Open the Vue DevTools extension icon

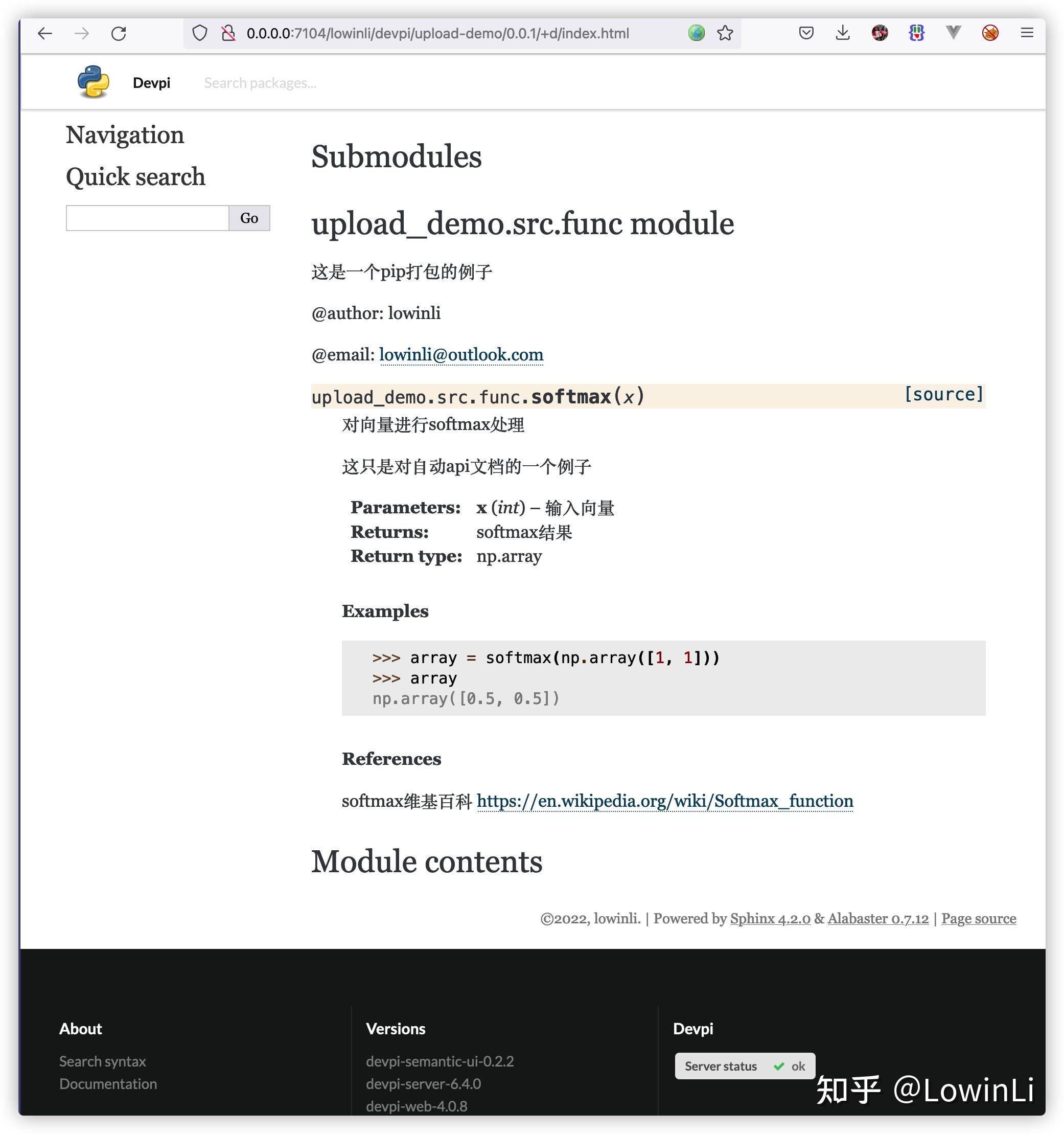pos(951,33)
